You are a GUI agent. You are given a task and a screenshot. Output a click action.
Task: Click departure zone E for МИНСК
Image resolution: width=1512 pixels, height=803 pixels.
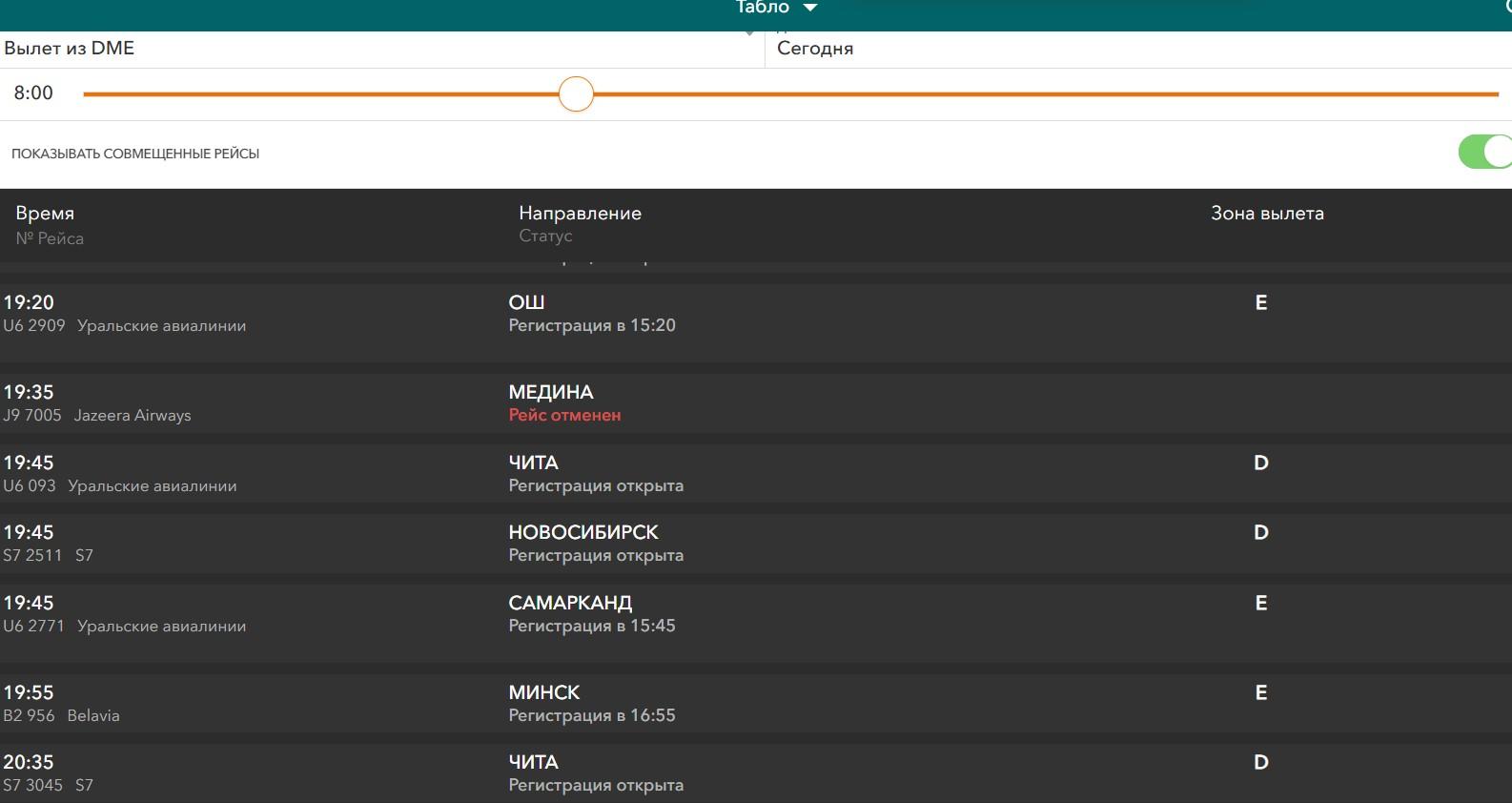pos(1261,692)
